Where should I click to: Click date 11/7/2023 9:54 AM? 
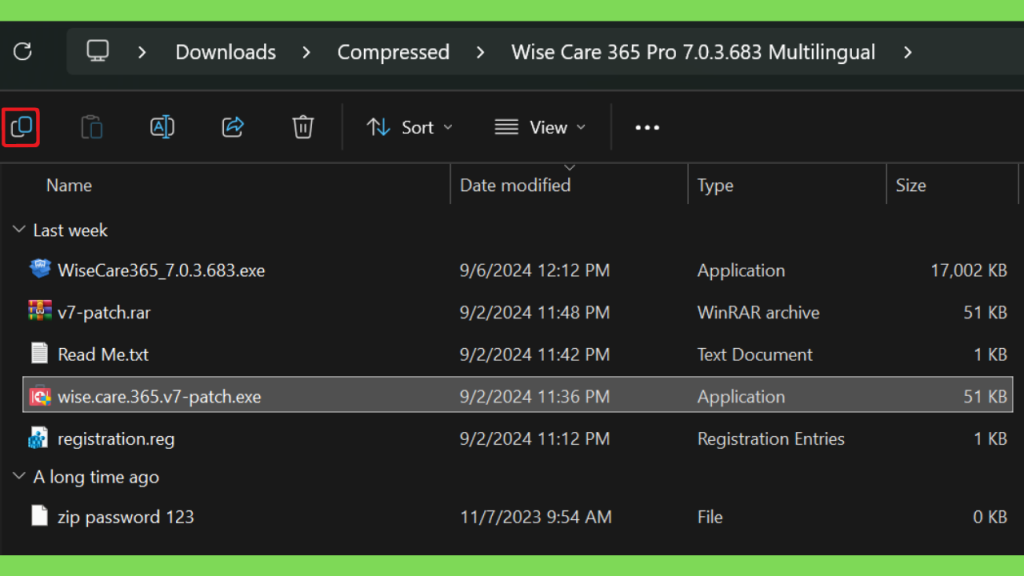point(536,517)
